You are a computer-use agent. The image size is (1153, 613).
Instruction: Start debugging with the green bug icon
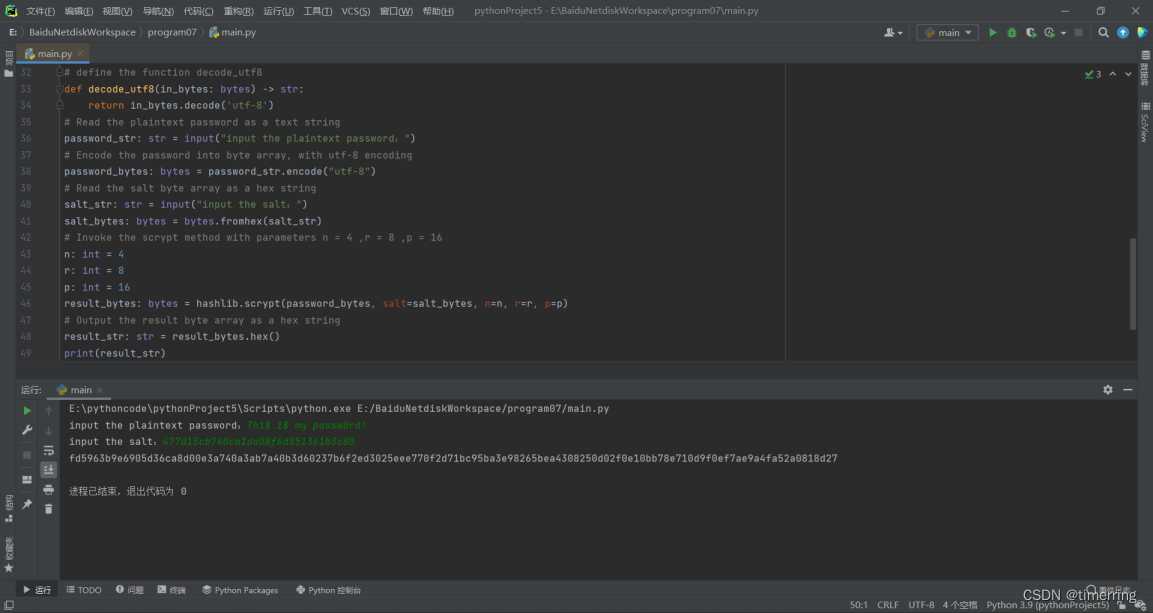pos(1012,32)
